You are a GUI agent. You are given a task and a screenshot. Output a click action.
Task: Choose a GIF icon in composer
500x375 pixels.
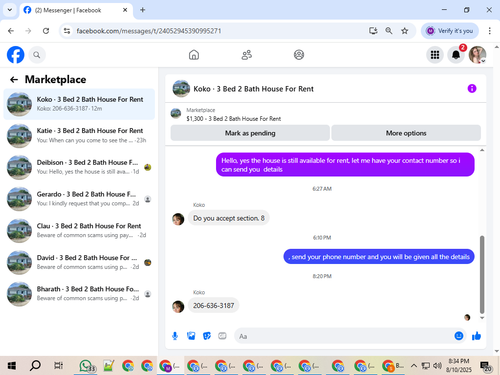tap(222, 336)
